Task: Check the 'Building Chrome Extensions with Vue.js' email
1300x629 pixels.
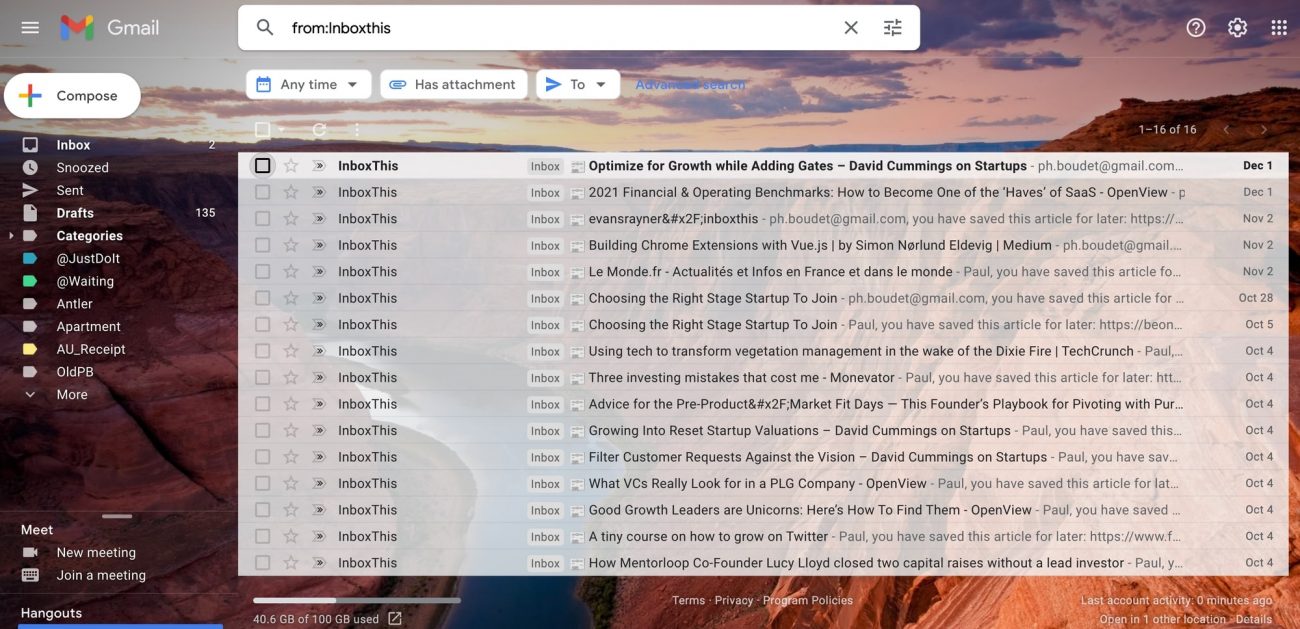Action: coord(262,245)
